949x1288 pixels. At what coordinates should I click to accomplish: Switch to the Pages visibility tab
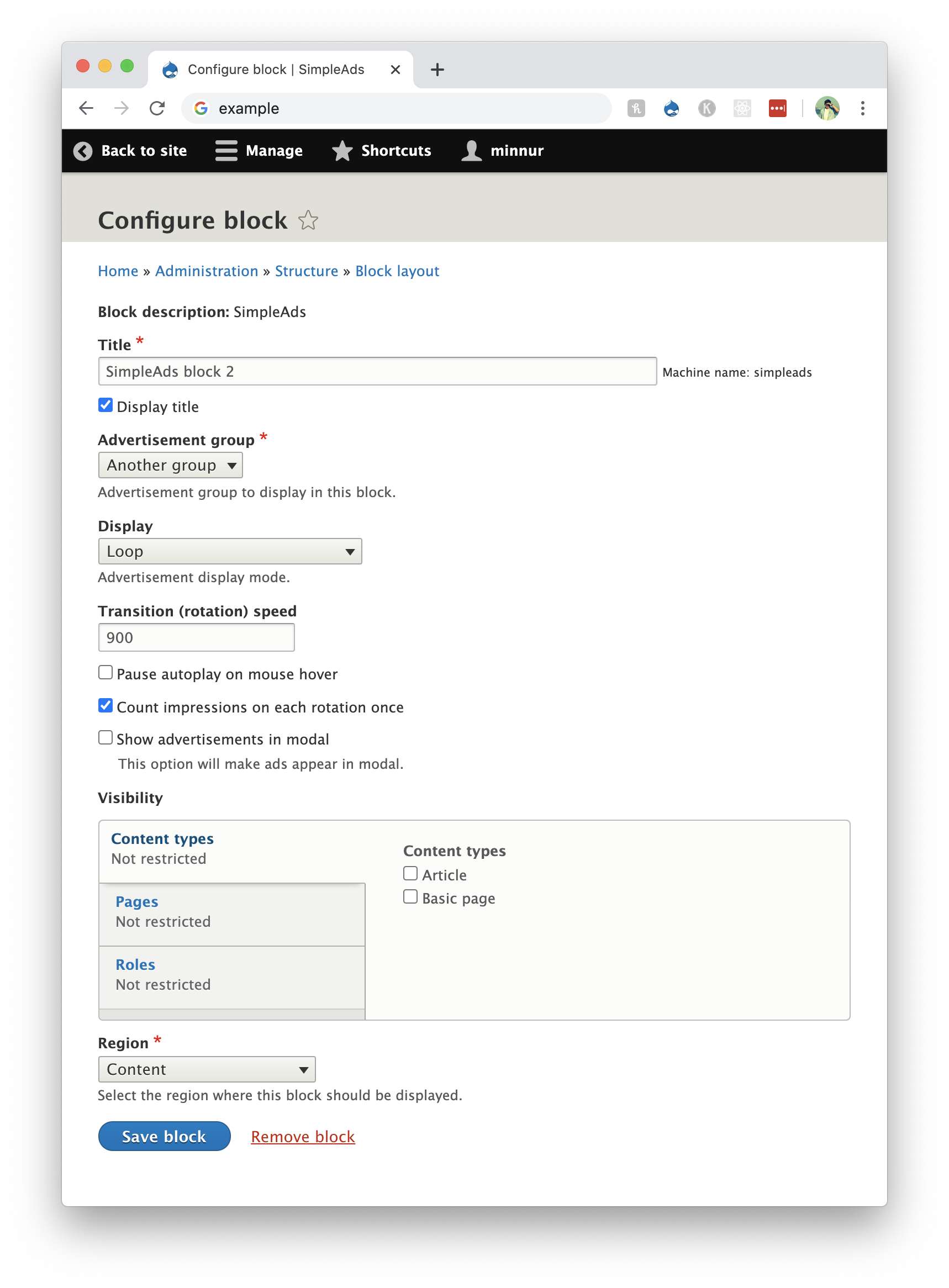pos(137,901)
